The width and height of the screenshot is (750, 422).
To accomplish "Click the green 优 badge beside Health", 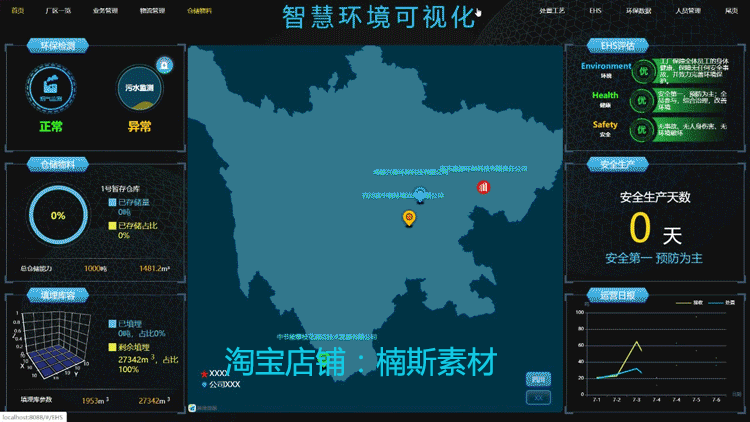I will point(641,100).
